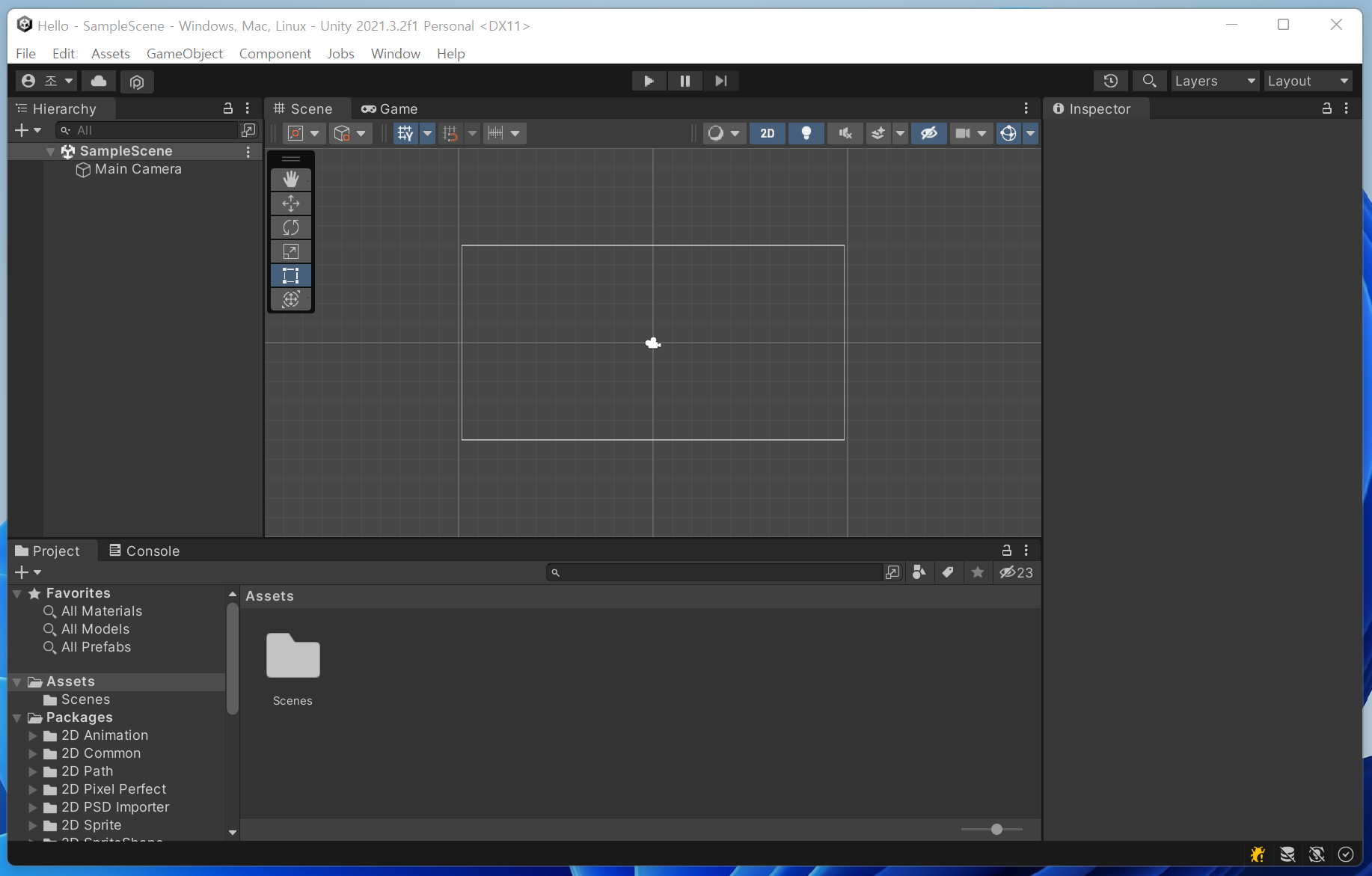Image resolution: width=1372 pixels, height=876 pixels.
Task: Click the Pause button
Action: tap(685, 81)
